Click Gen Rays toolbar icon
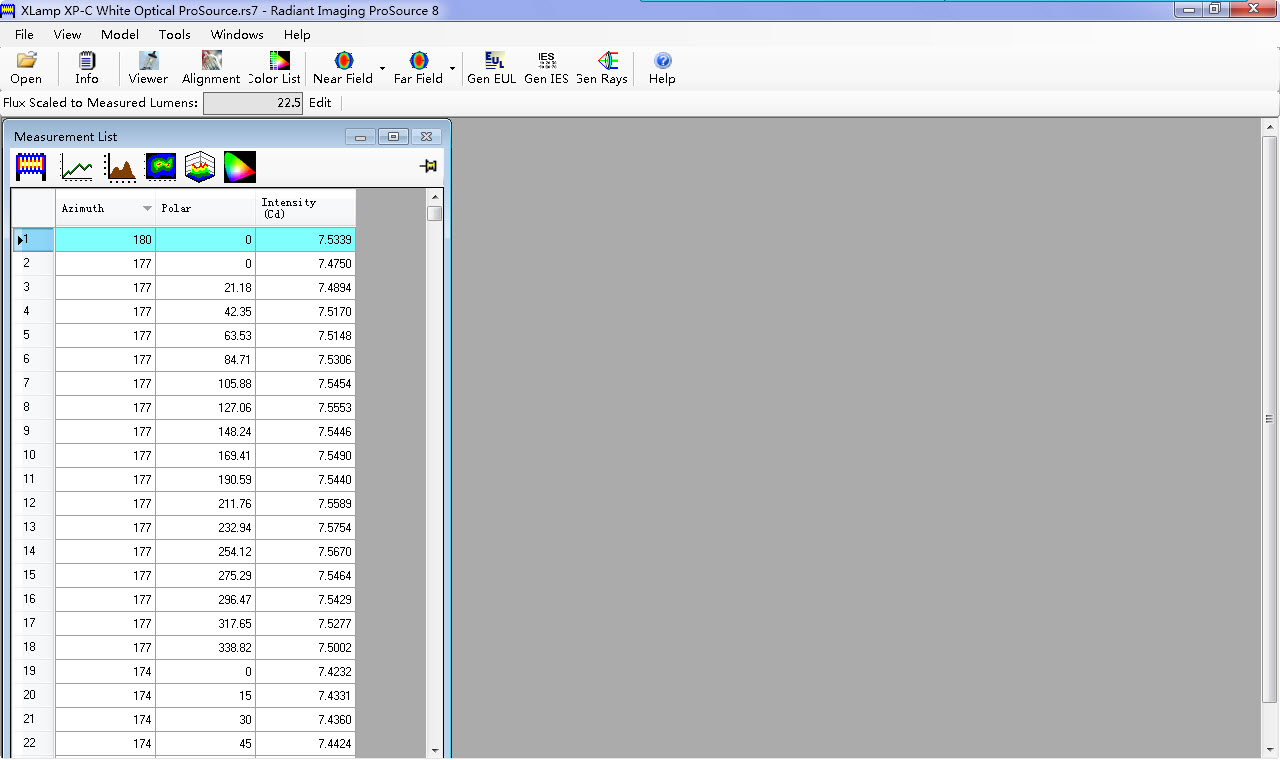This screenshot has height=760, width=1280. 603,68
